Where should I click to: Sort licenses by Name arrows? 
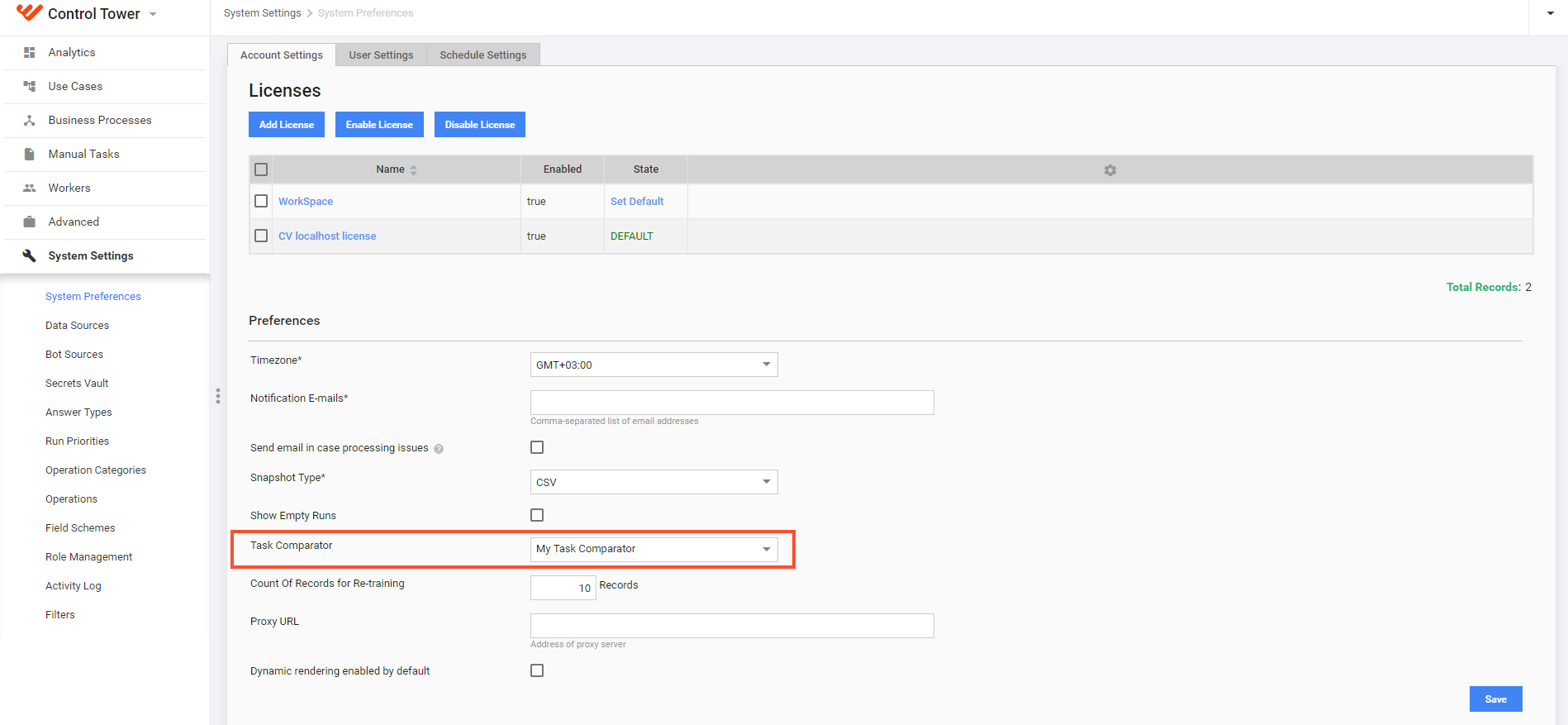pos(413,169)
